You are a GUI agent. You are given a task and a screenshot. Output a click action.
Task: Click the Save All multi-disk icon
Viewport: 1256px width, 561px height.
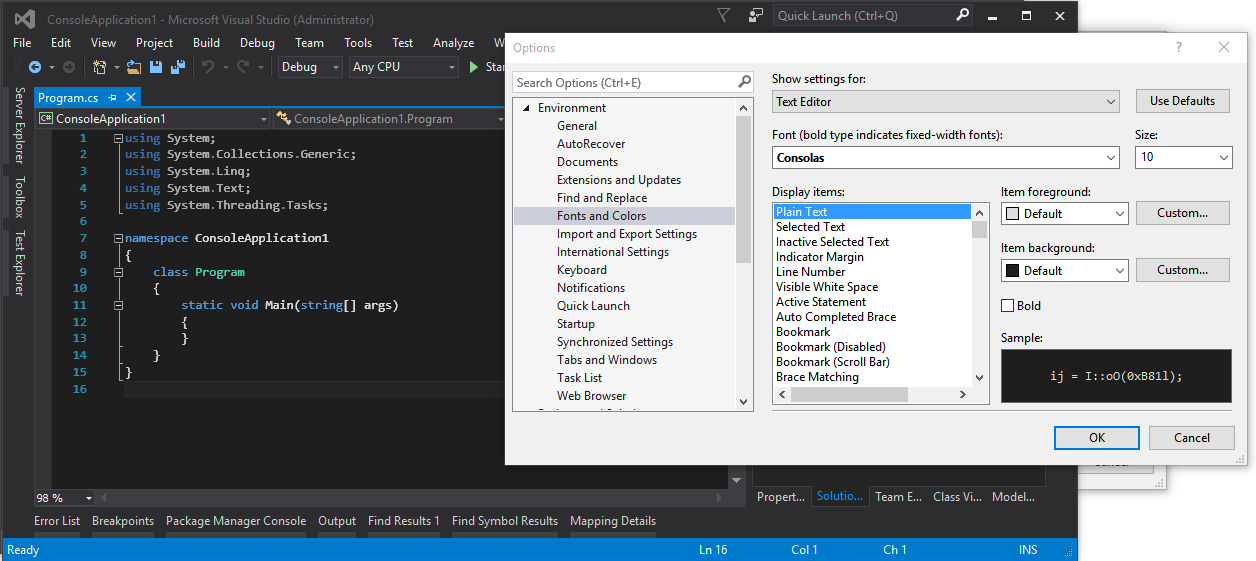178,67
